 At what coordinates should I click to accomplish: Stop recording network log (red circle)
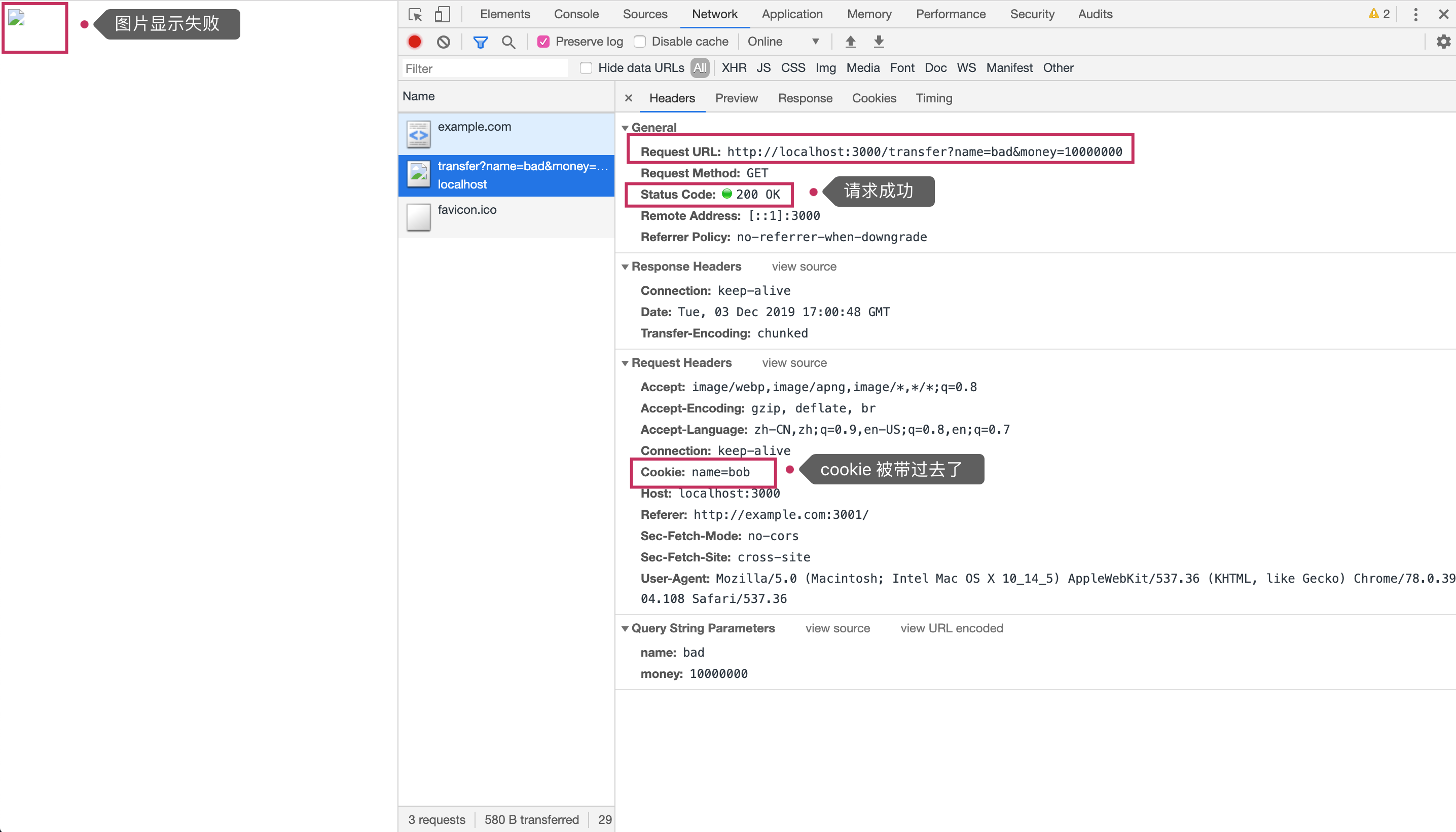tap(415, 42)
